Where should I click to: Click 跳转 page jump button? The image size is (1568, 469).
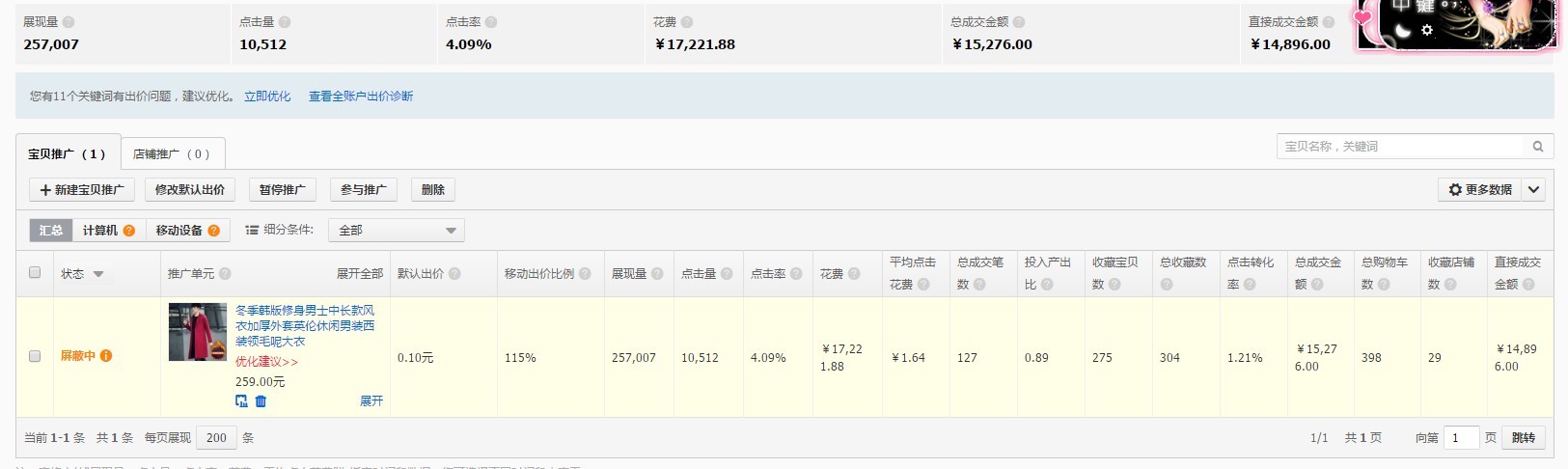[x=1524, y=438]
